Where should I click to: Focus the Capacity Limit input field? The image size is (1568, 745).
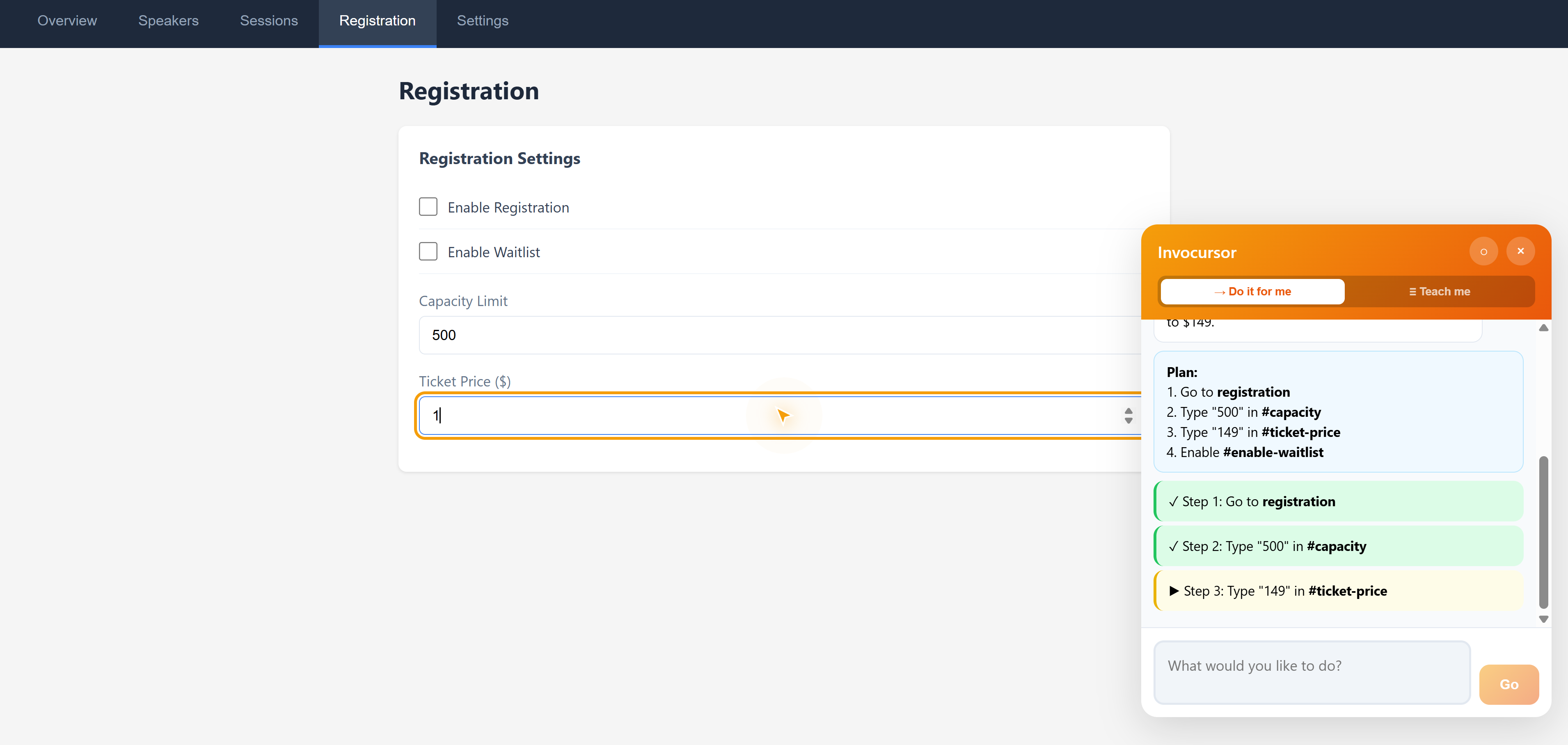click(x=779, y=335)
